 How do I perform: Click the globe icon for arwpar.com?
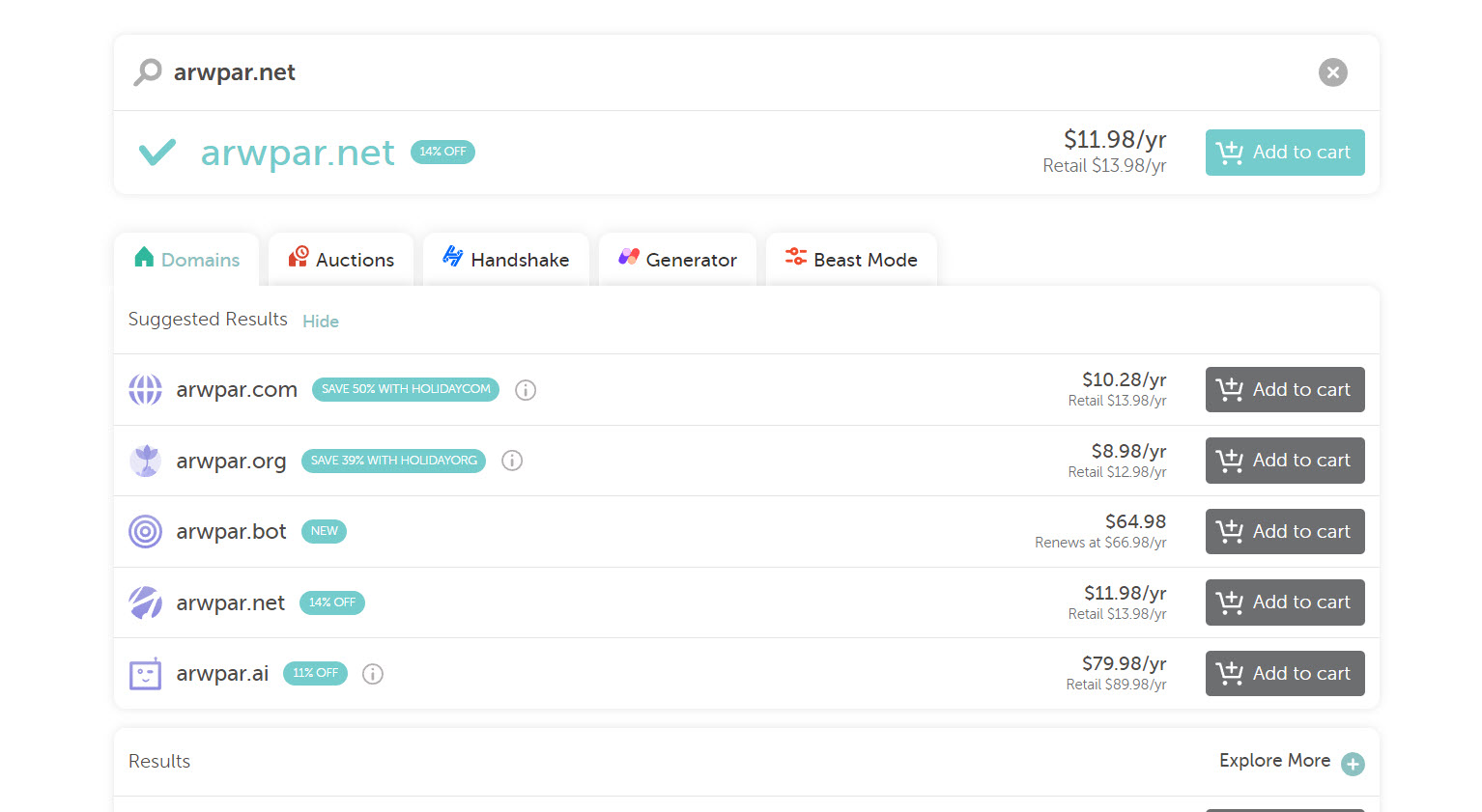146,390
